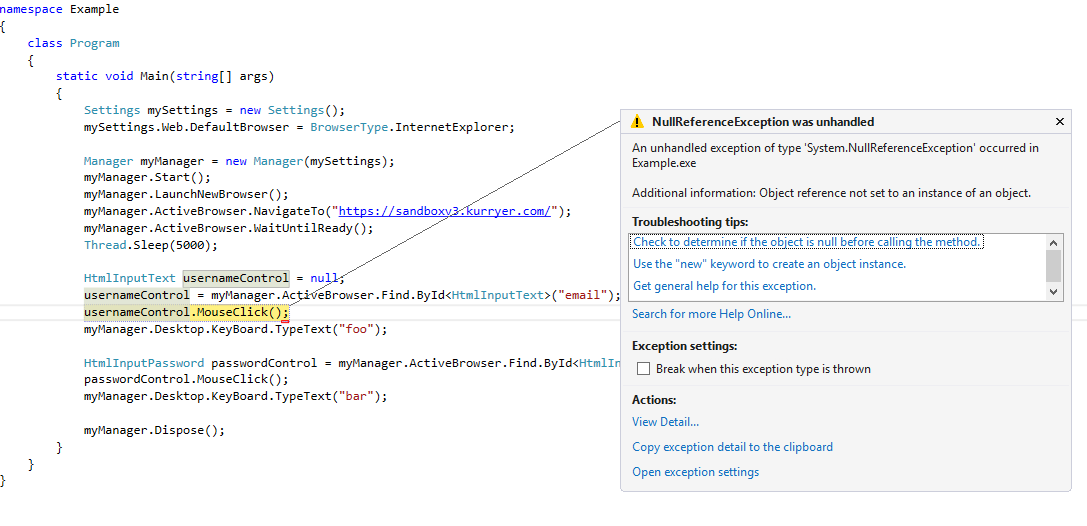The width and height of the screenshot is (1087, 526).
Task: Open the 'Use the new keyword' tip
Action: point(769,264)
